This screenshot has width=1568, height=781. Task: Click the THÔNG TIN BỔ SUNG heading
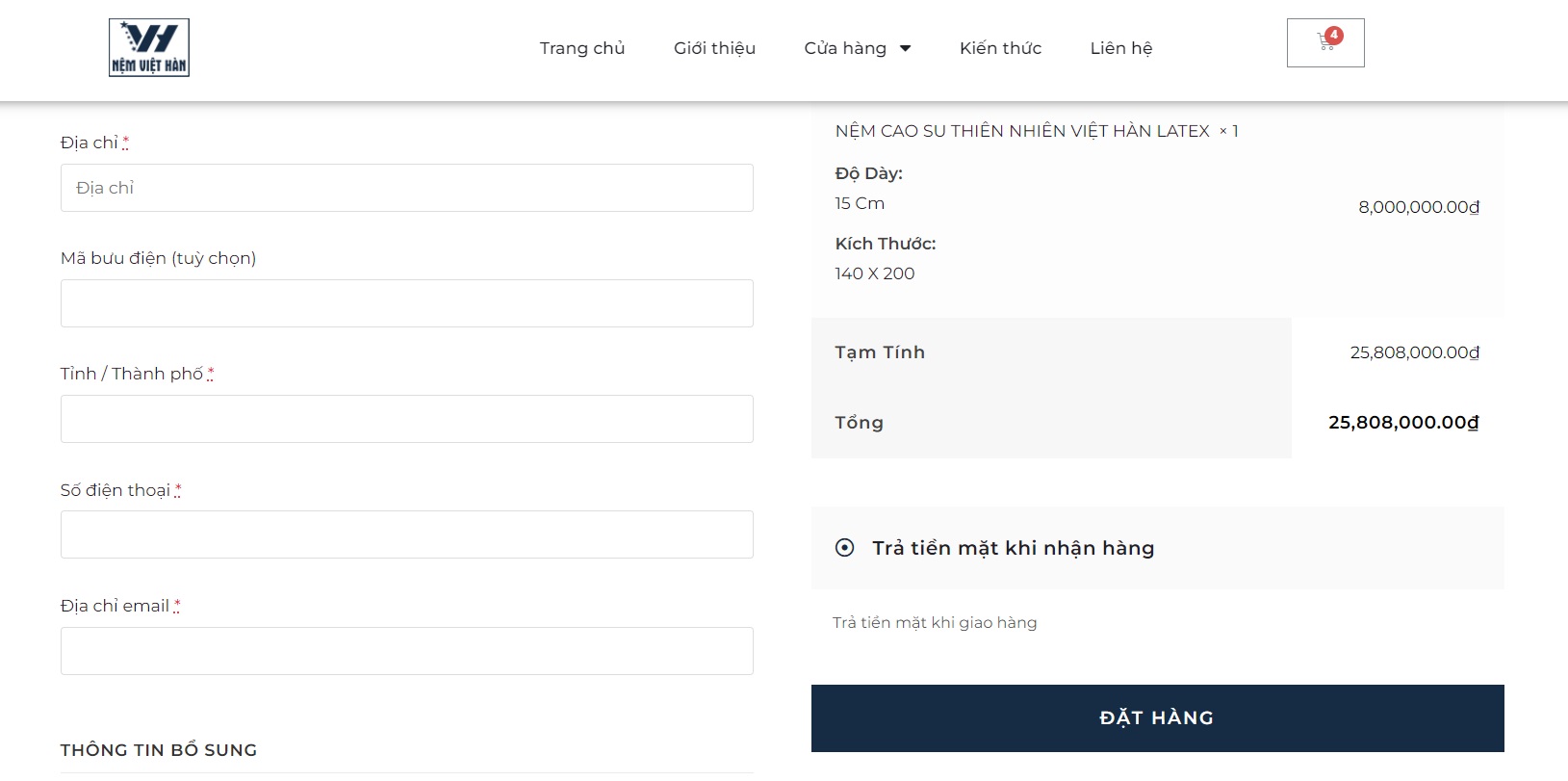(x=159, y=750)
